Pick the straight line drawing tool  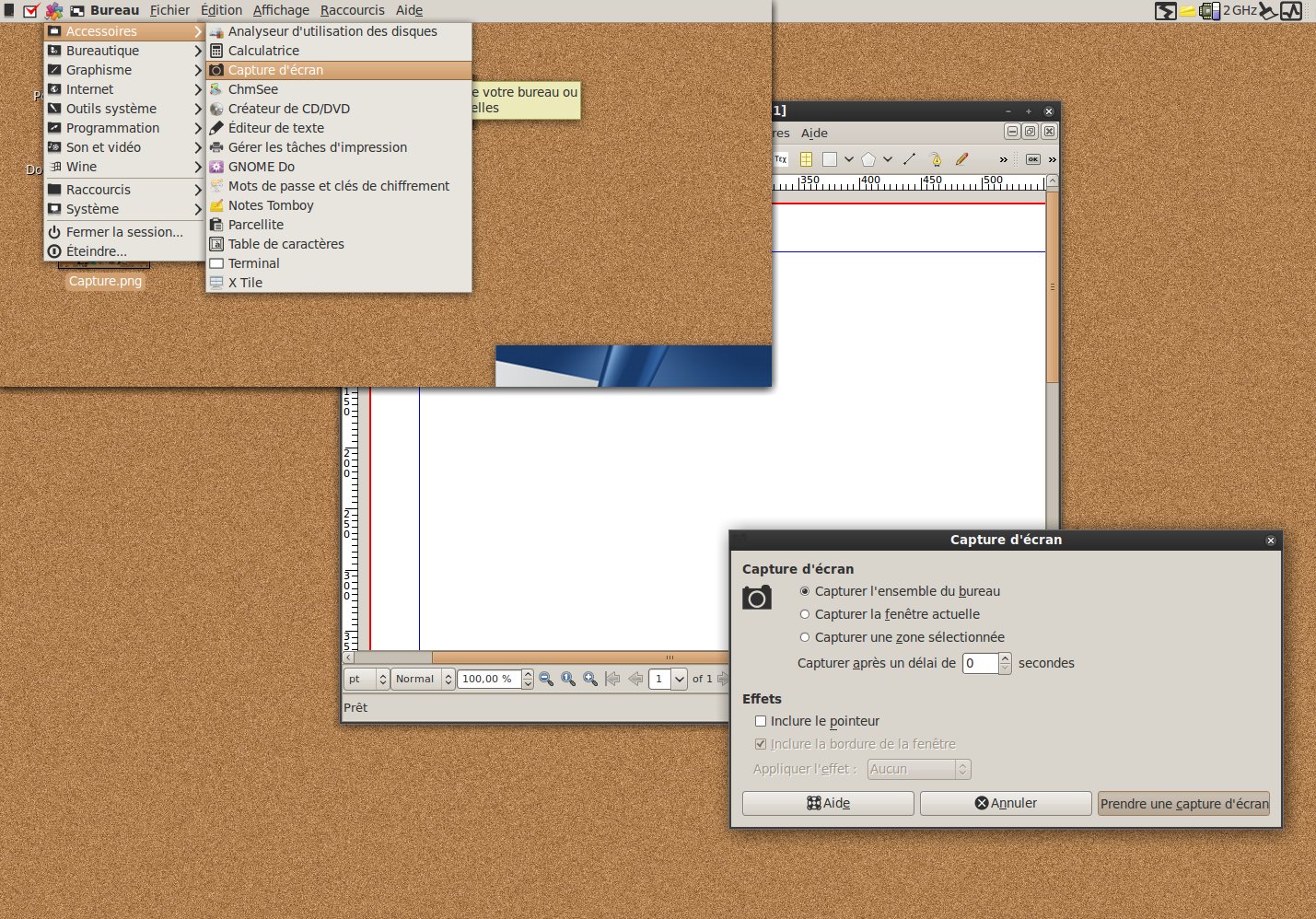pyautogui.click(x=910, y=159)
